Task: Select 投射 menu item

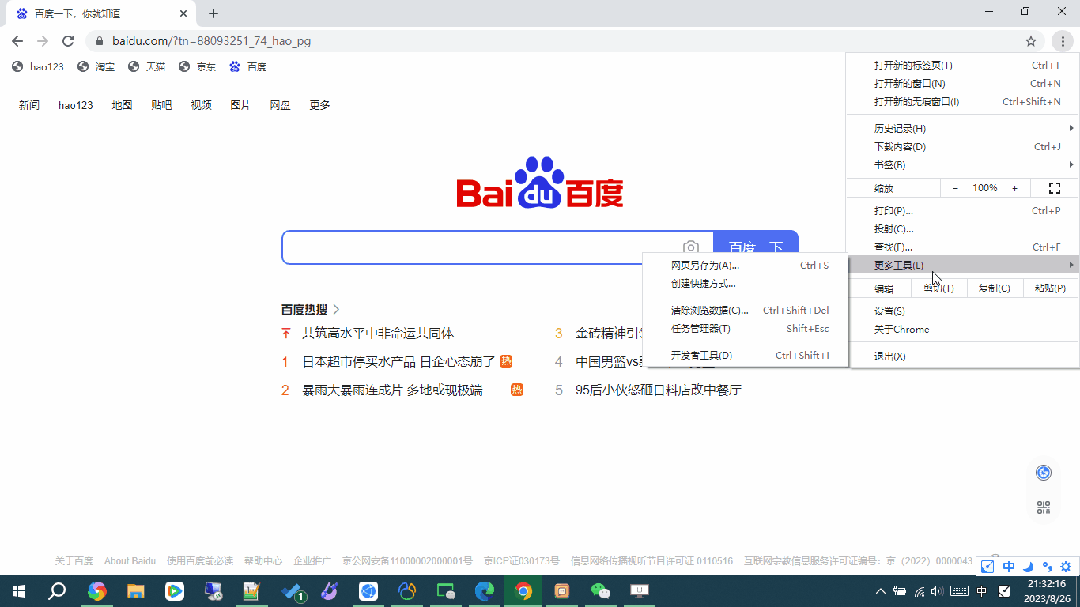Action: pyautogui.click(x=964, y=229)
